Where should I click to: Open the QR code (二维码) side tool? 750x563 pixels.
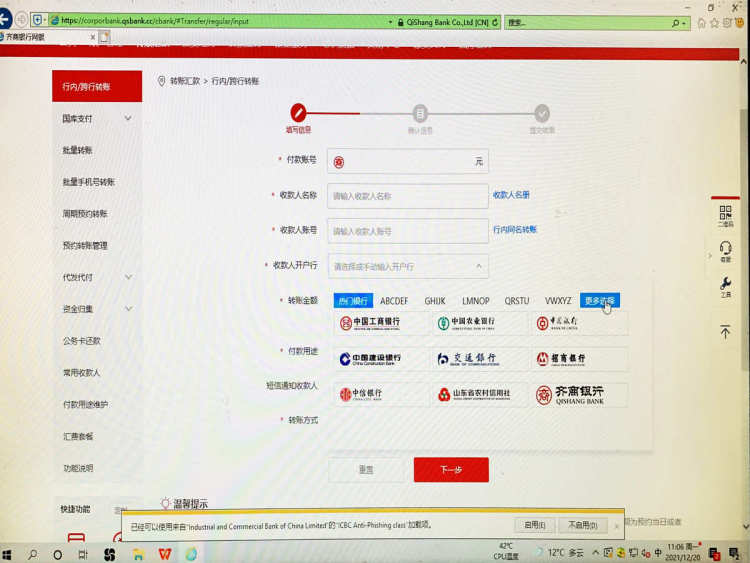tap(725, 216)
